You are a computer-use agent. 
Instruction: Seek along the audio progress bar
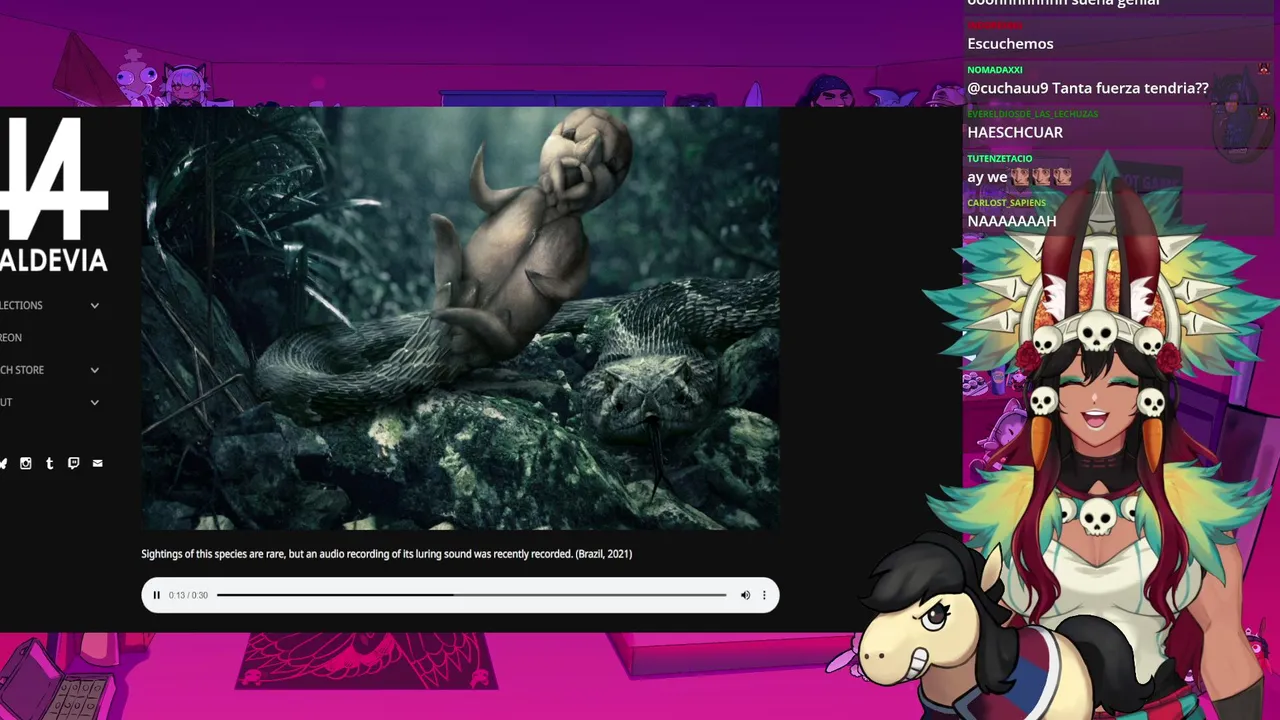(x=472, y=595)
